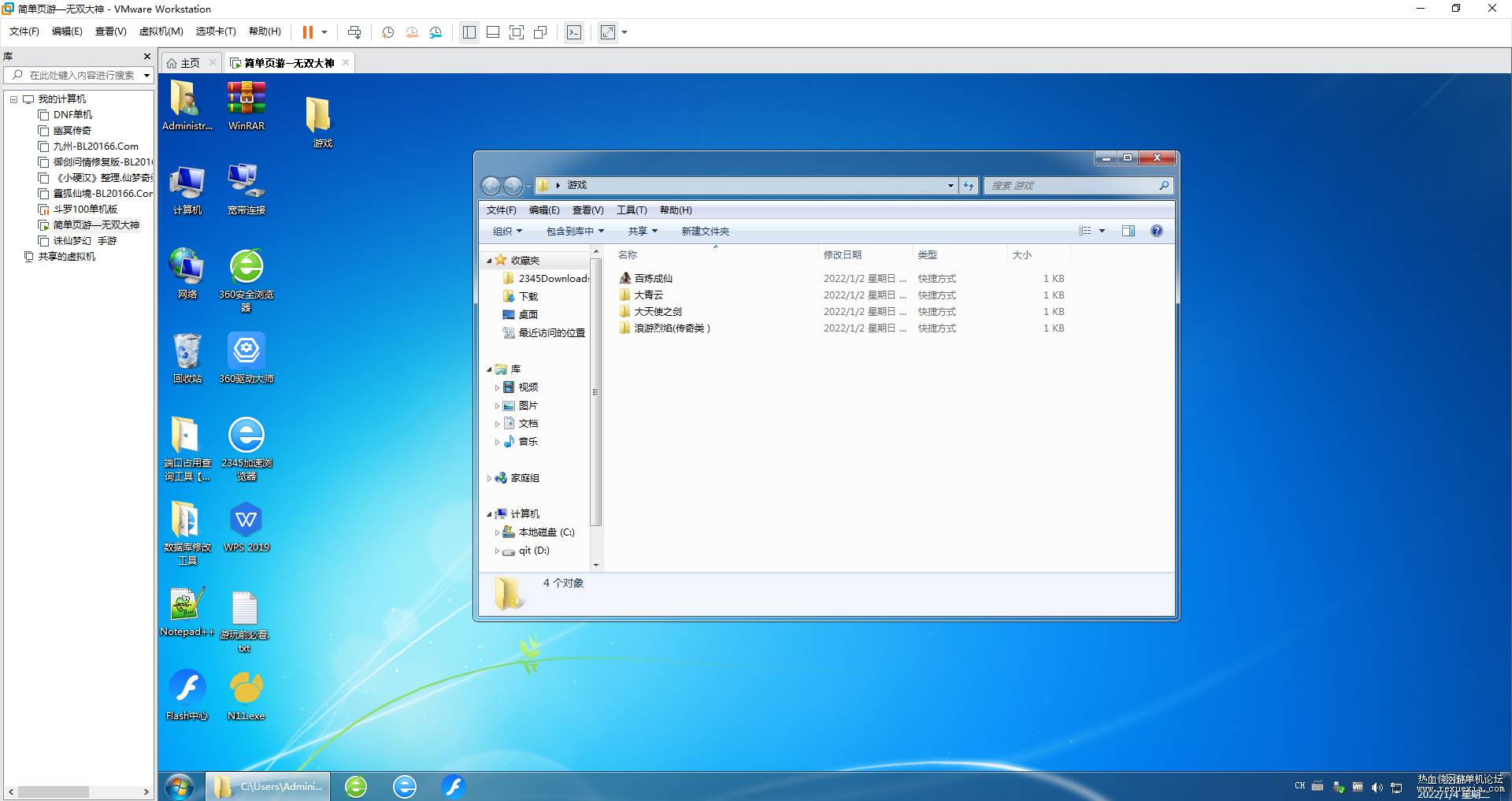Viewport: 1512px width, 801px height.
Task: Select the 数据库修改工具 desktop icon
Action: tap(187, 533)
